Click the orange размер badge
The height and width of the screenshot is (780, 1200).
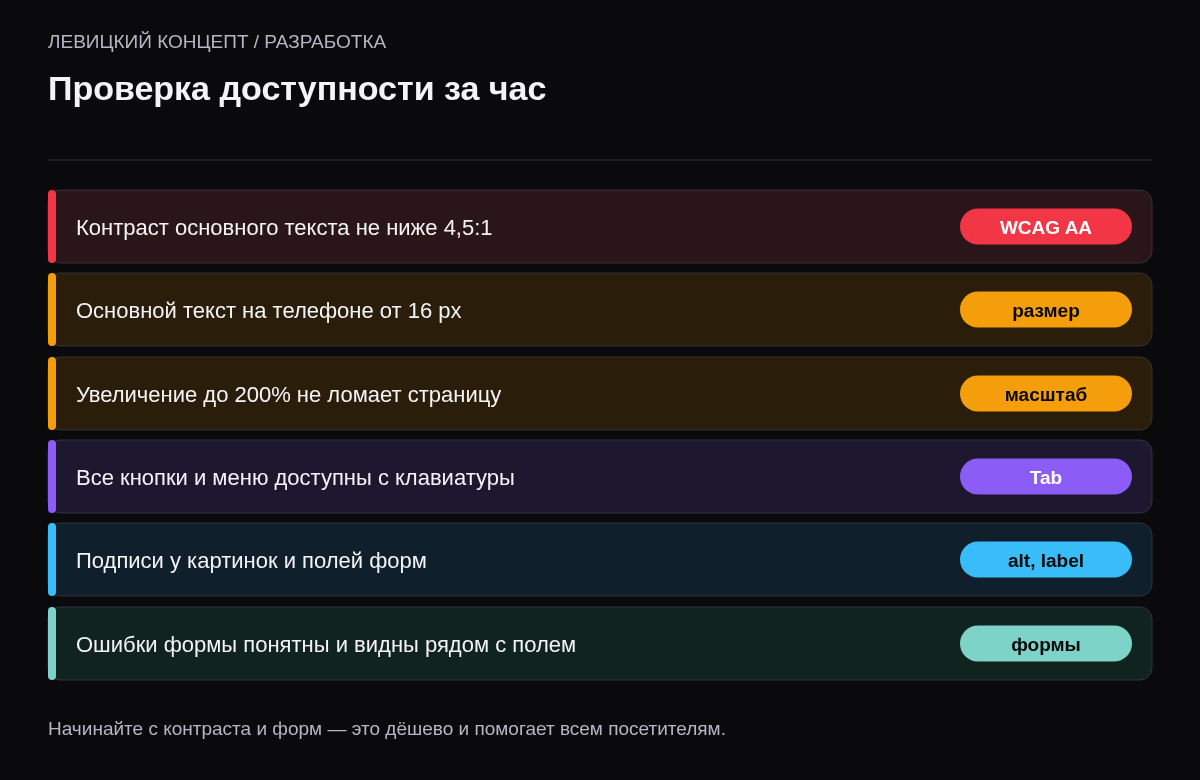point(1046,310)
